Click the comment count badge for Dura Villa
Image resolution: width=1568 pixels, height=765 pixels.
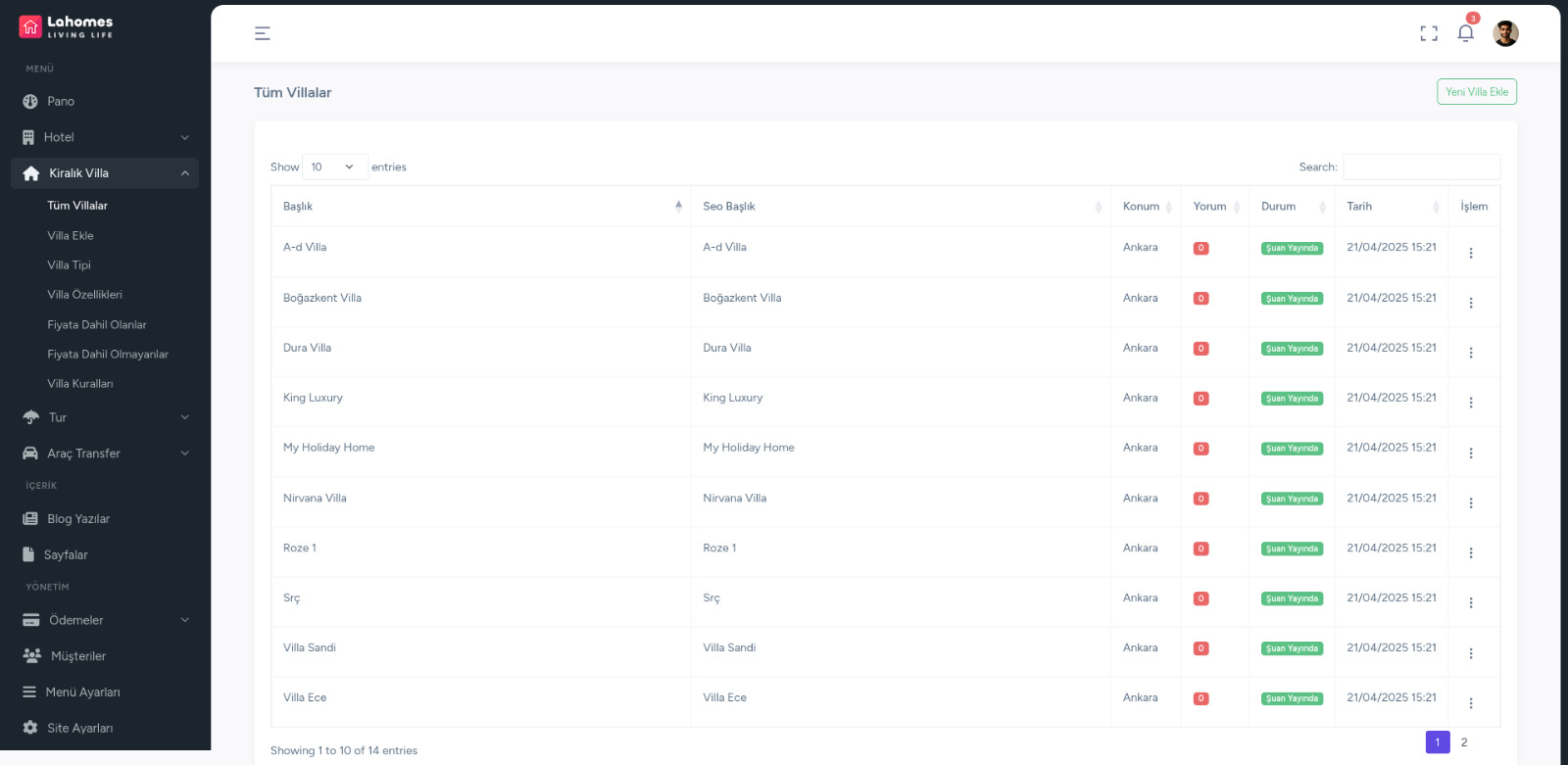[1200, 349]
